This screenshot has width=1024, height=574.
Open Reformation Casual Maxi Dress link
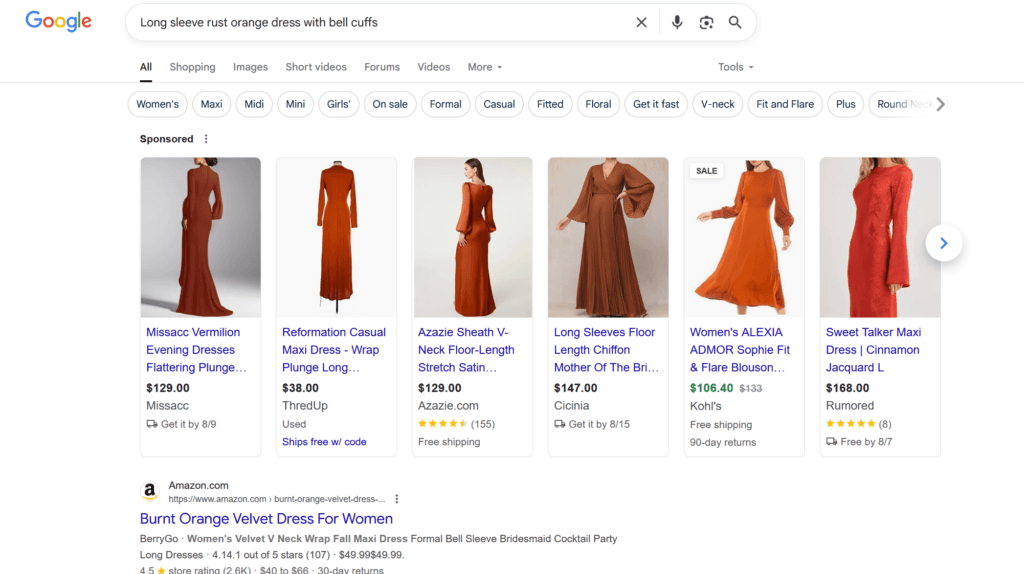coord(334,350)
